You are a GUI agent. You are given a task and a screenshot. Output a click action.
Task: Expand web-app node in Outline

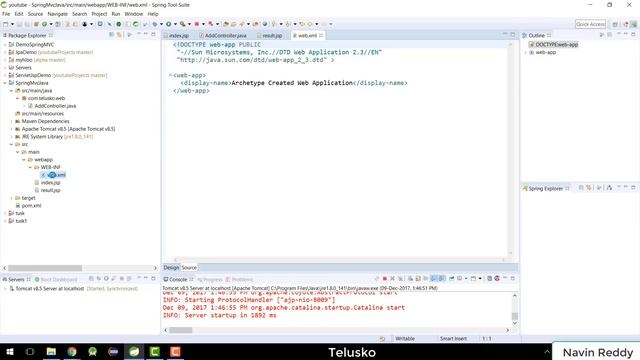[526, 52]
